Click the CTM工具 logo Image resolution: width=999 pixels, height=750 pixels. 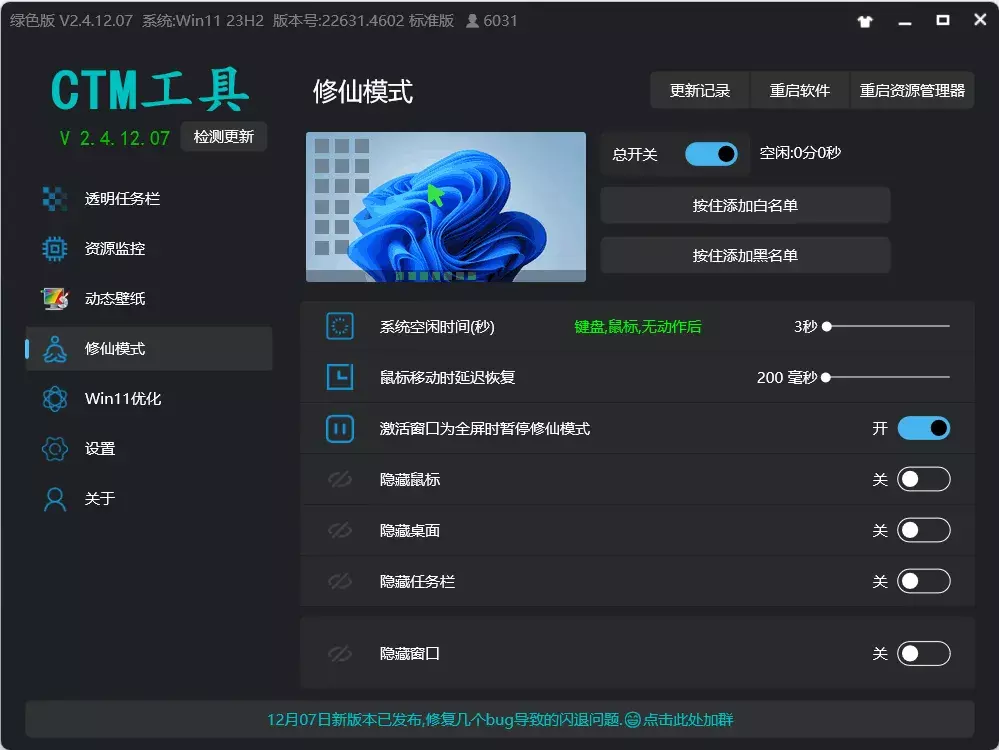click(x=150, y=90)
